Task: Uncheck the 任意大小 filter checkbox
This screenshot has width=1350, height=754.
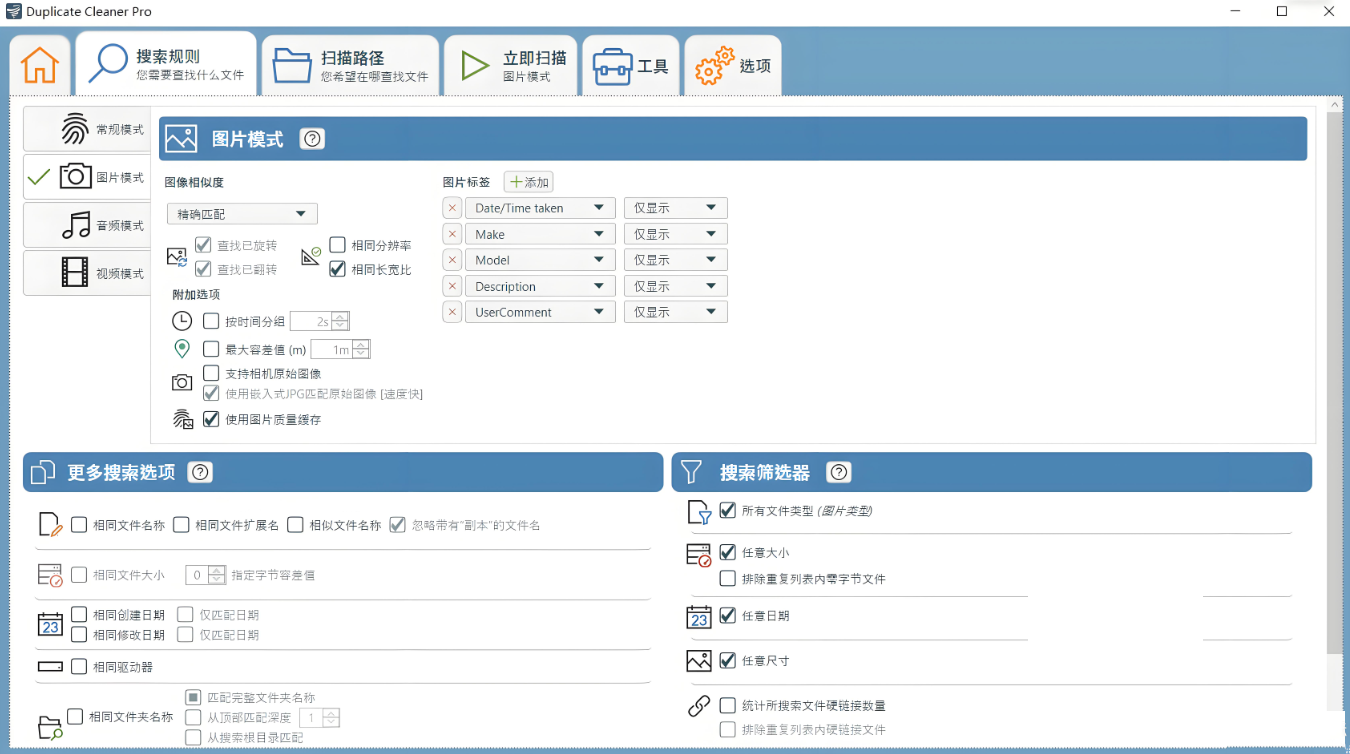Action: click(728, 552)
